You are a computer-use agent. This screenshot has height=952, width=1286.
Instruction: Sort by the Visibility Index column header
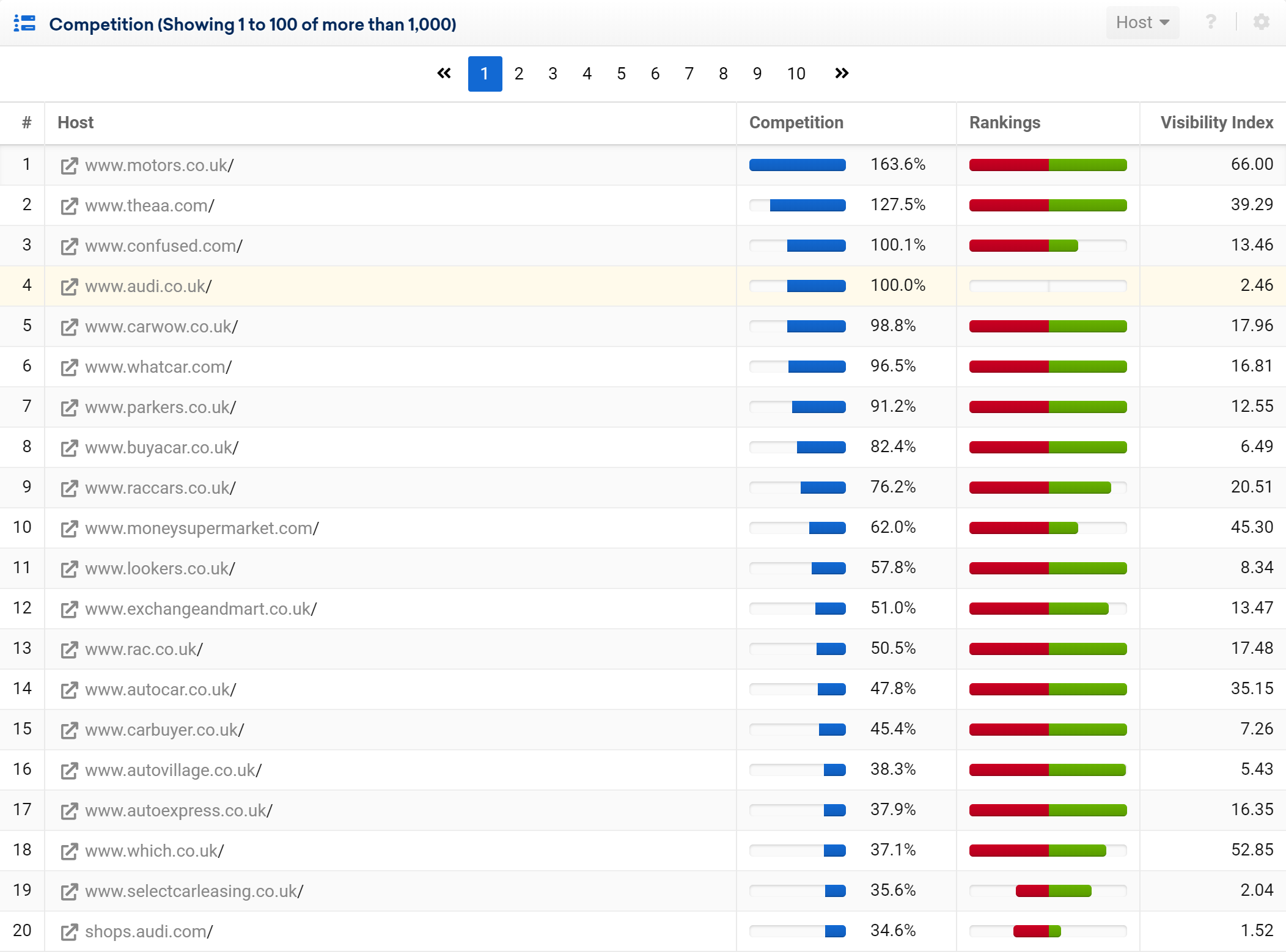coord(1217,123)
